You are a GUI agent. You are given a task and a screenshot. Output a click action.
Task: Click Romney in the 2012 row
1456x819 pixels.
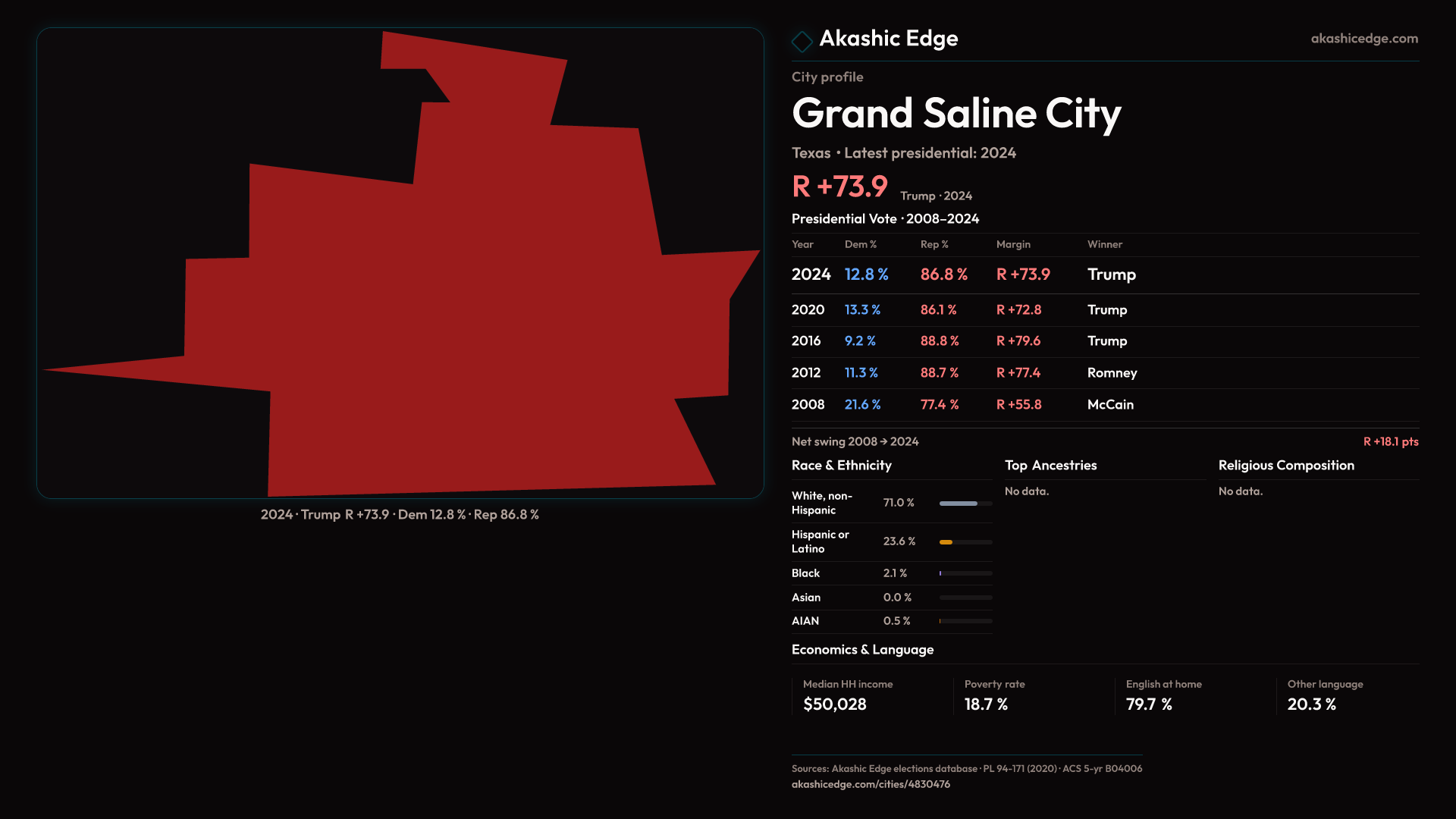pos(1112,373)
